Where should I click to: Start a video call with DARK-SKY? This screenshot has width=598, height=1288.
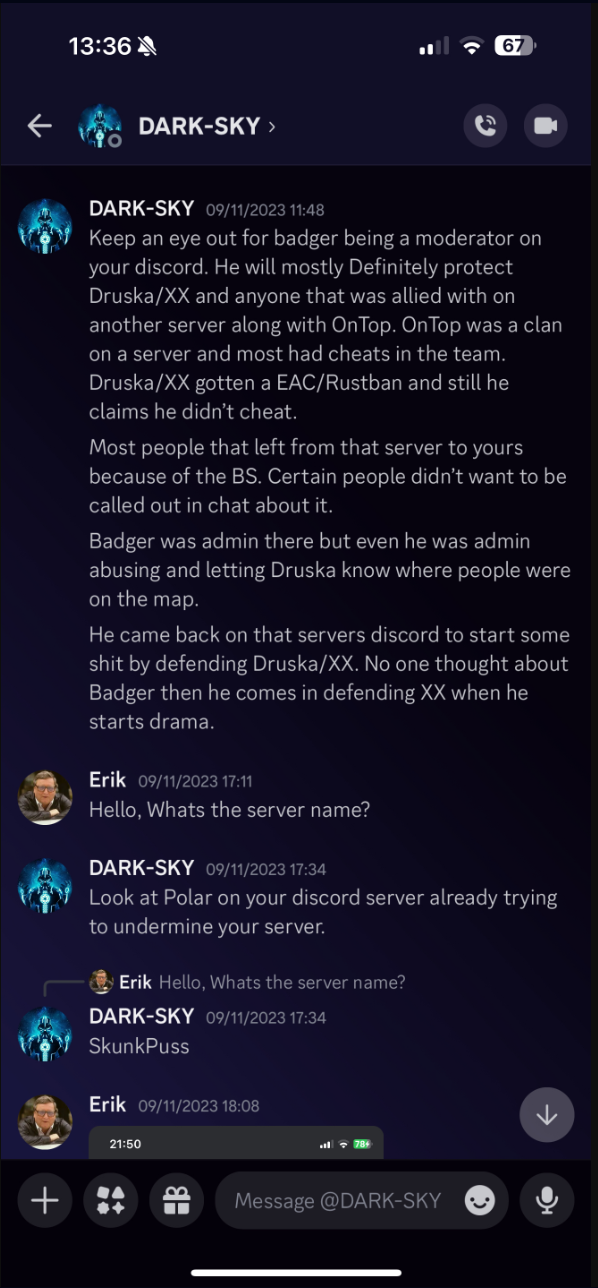[545, 126]
